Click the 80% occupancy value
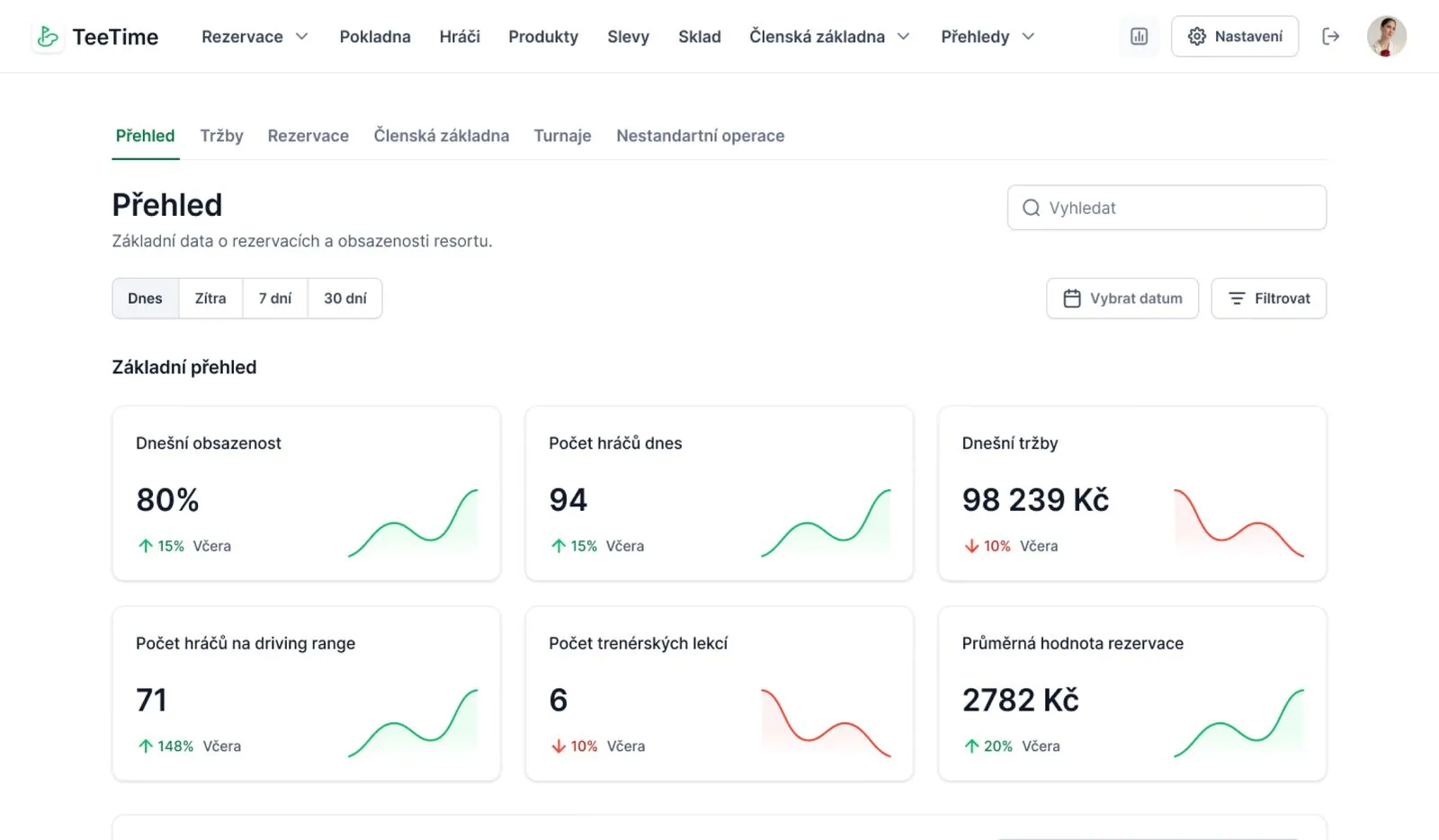Viewport: 1439px width, 840px height. click(x=167, y=500)
